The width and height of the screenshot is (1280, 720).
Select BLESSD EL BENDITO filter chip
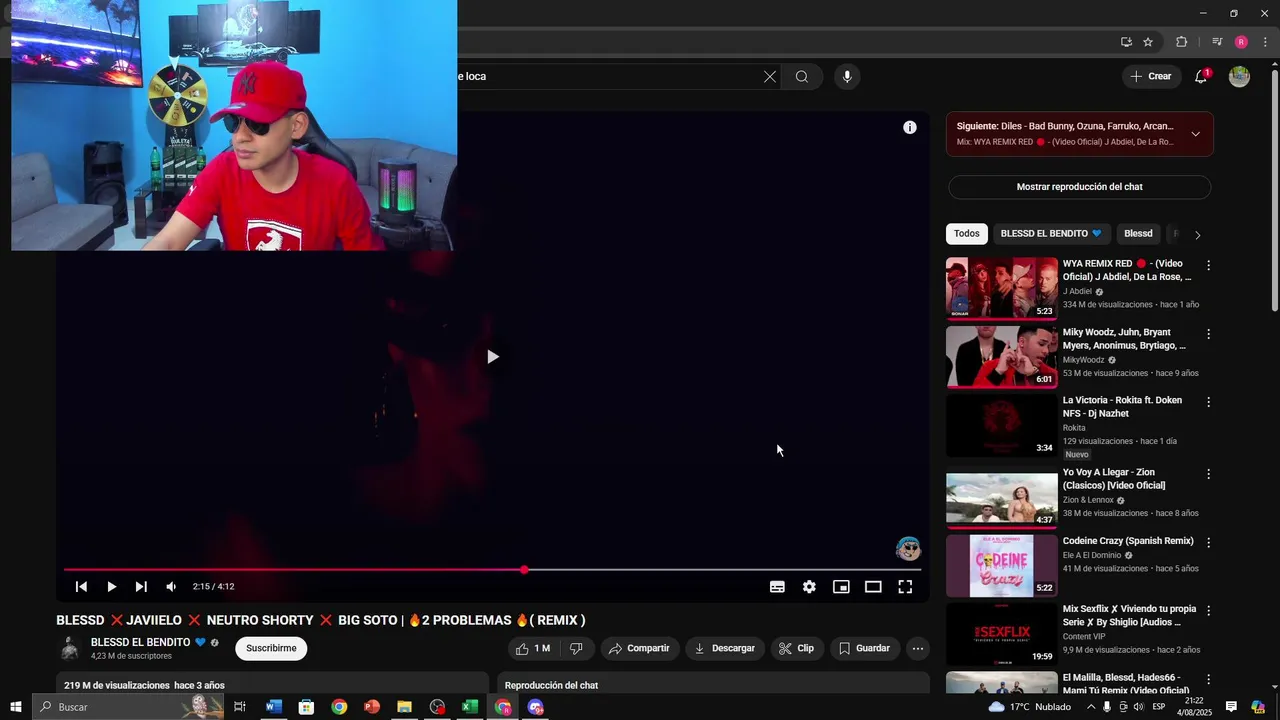[x=1051, y=234]
